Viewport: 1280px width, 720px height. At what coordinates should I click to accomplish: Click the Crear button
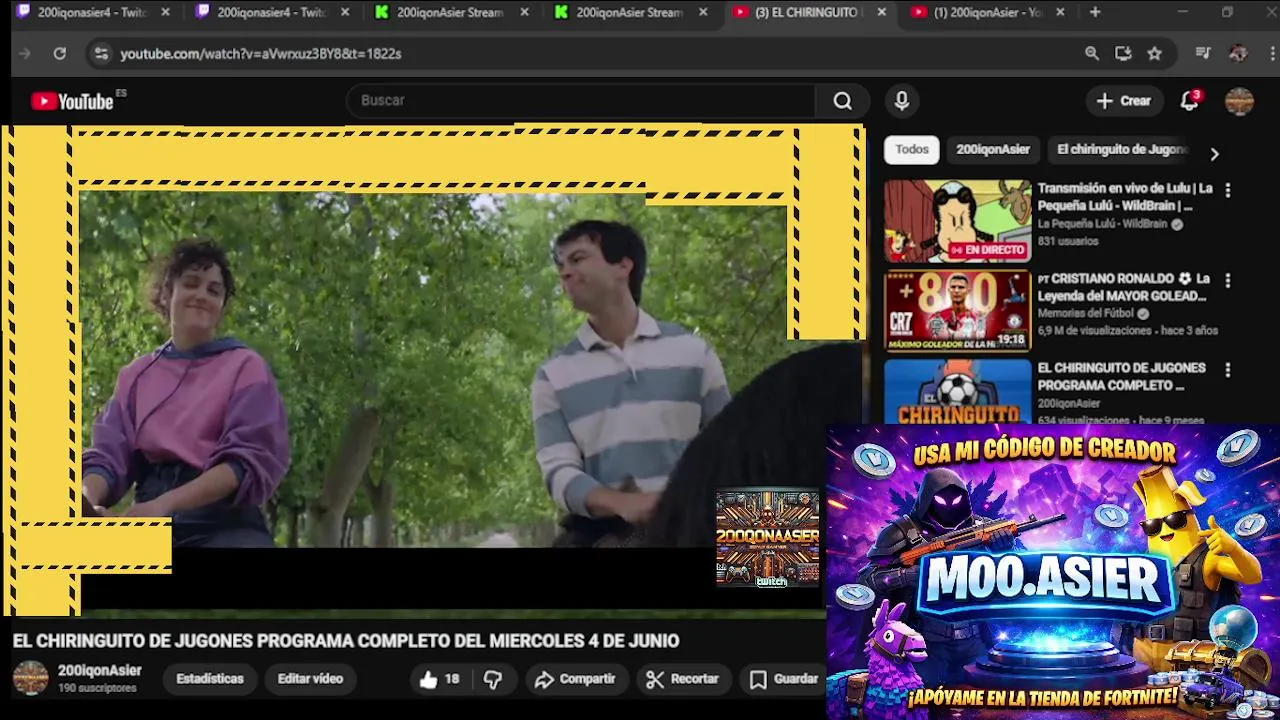(1124, 101)
